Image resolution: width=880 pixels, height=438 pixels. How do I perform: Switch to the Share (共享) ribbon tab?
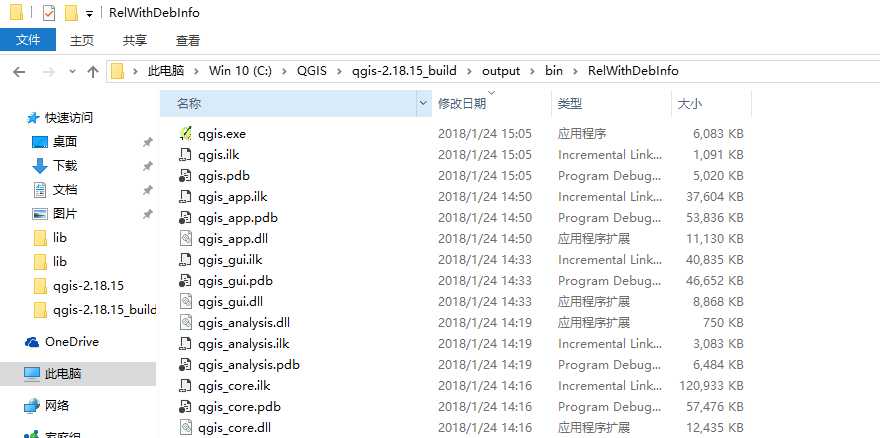tap(135, 40)
